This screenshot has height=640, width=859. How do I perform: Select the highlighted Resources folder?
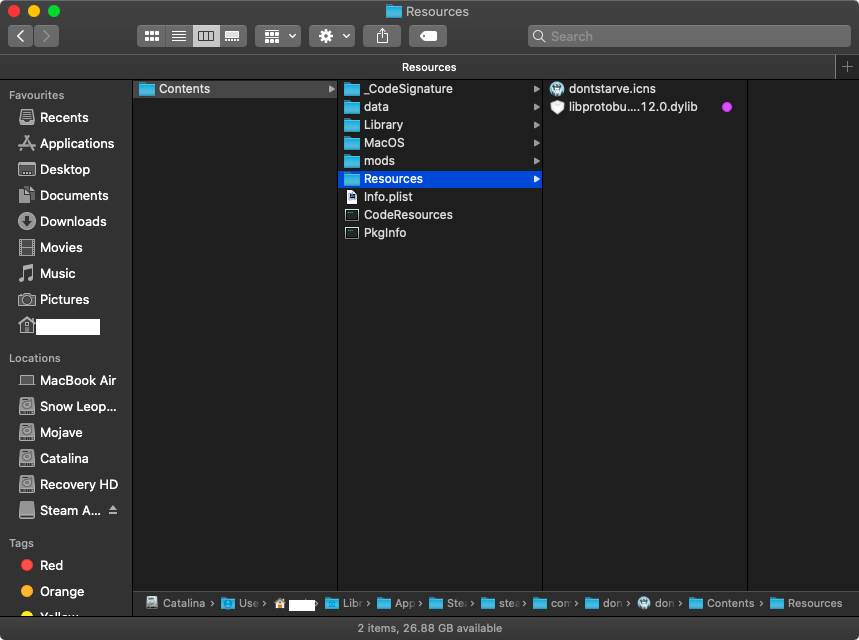click(440, 179)
